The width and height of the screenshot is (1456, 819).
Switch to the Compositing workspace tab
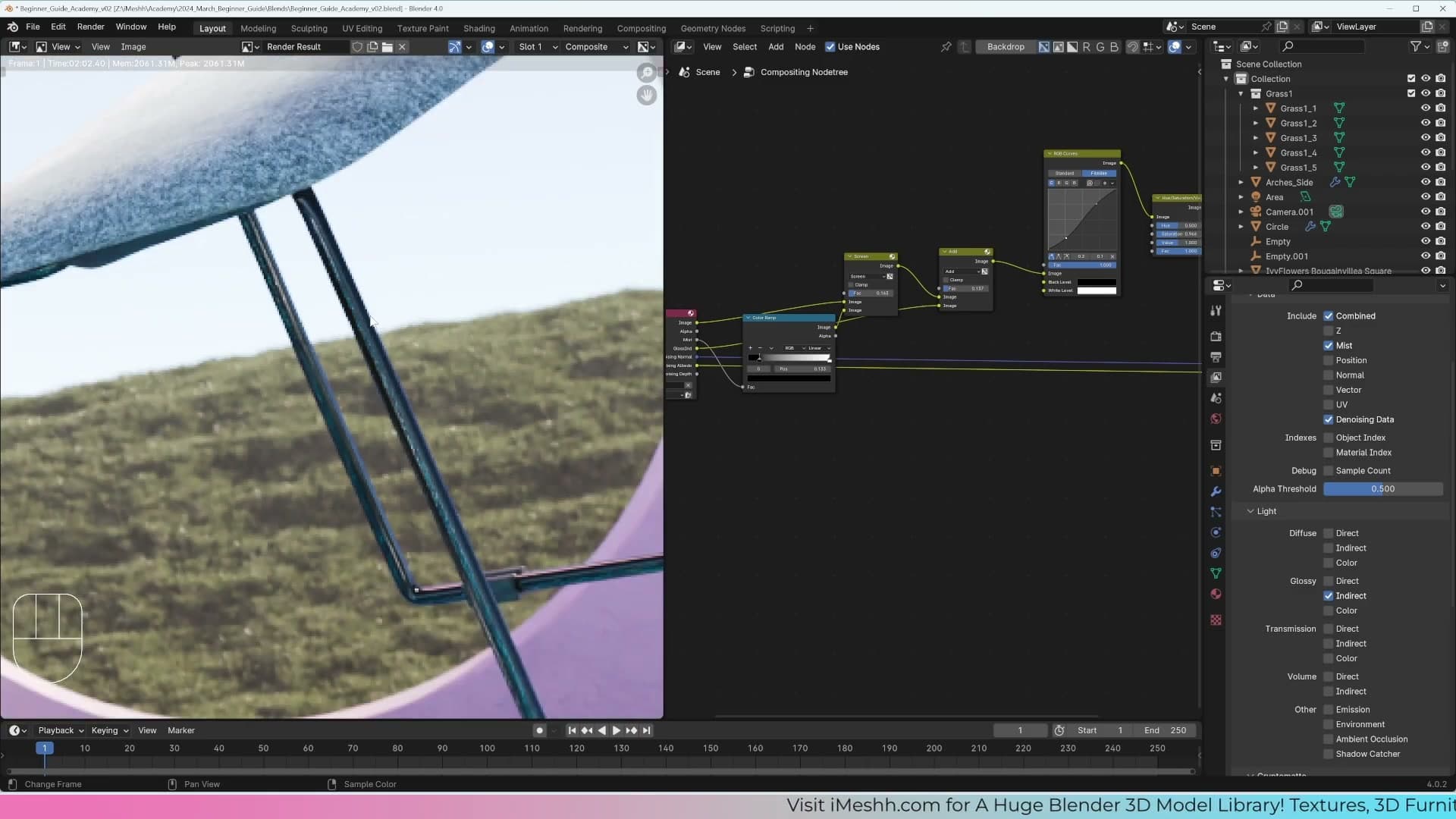[641, 29]
